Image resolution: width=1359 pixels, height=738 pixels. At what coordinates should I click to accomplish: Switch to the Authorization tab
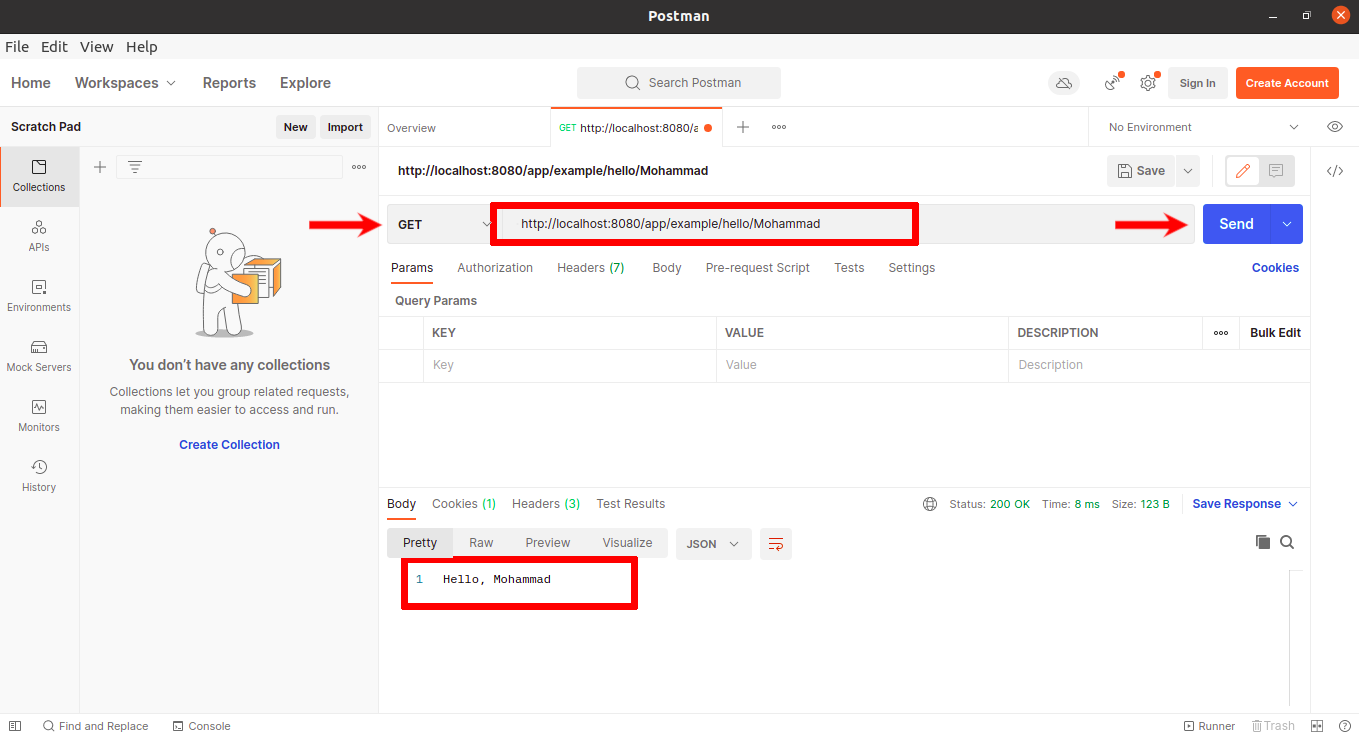[x=495, y=268]
